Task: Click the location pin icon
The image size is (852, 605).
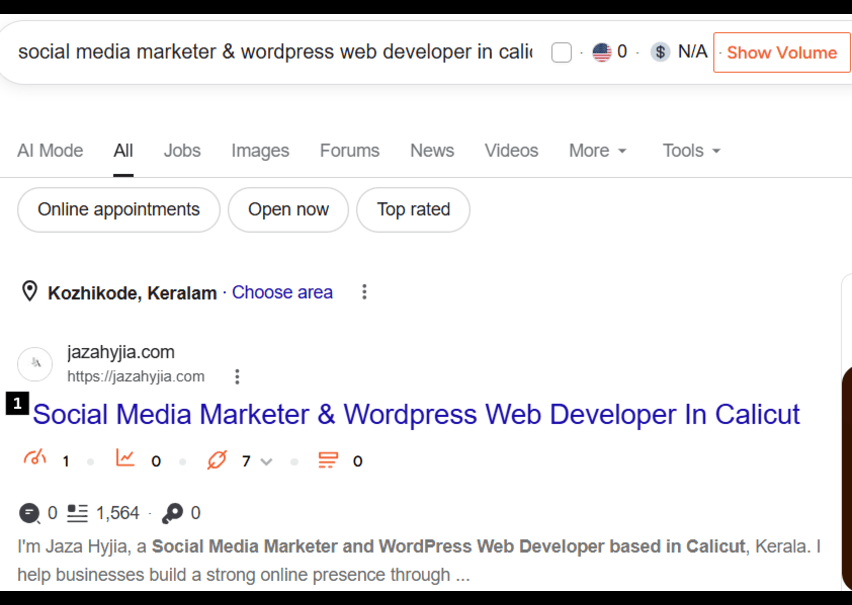Action: 29,291
